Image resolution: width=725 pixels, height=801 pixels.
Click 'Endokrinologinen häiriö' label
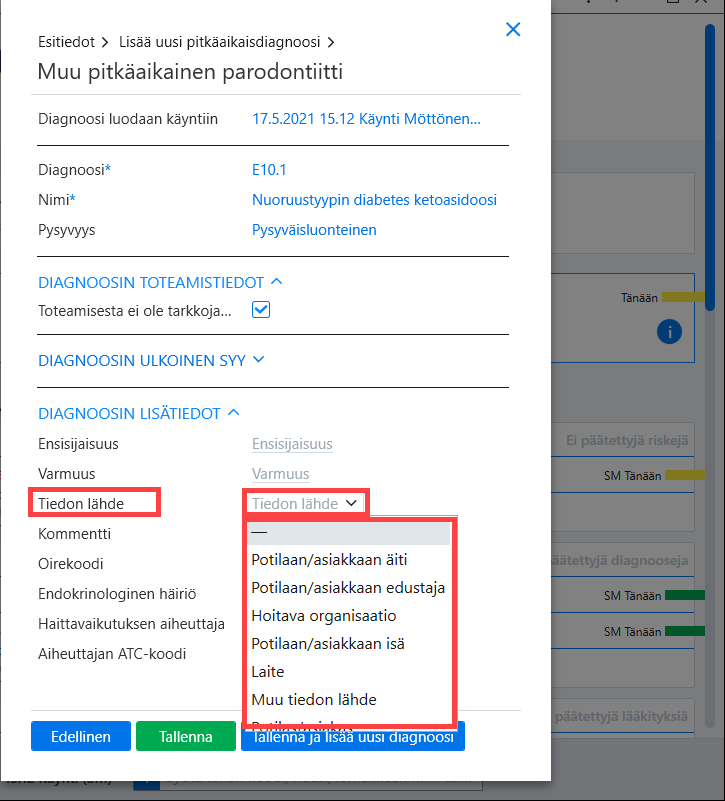[117, 594]
